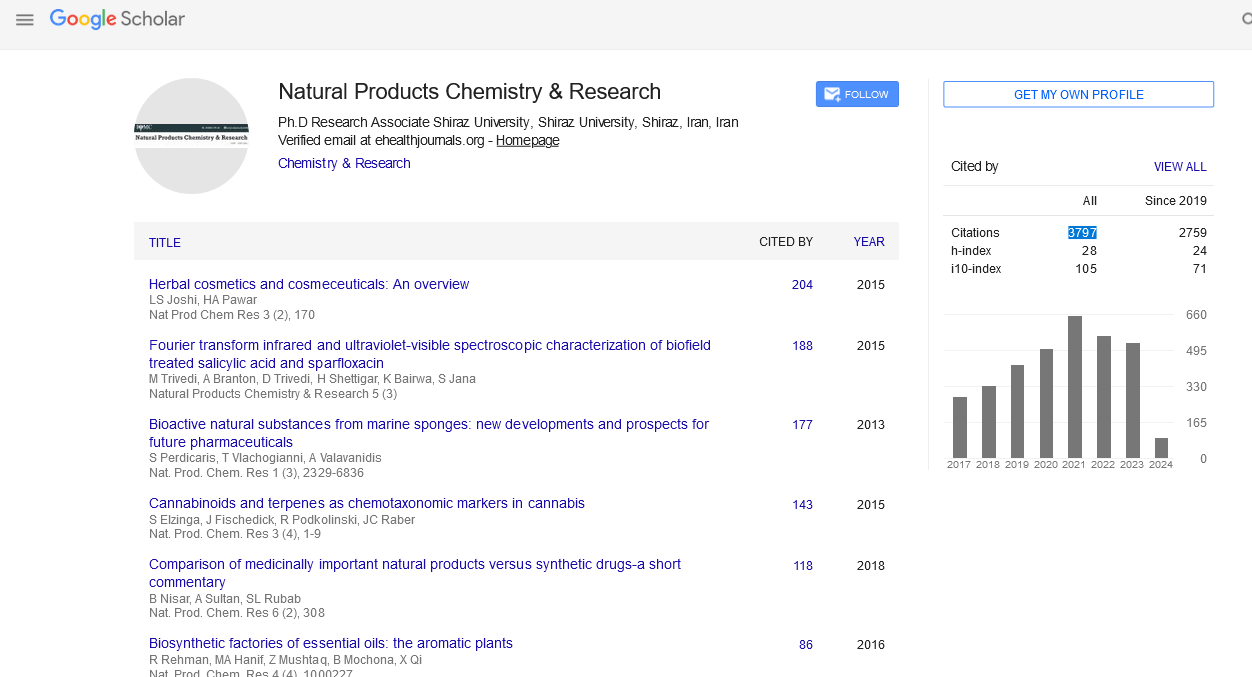Viewport: 1252px width, 677px height.
Task: Open Cannabinoids and terpenes article
Action: 367,503
